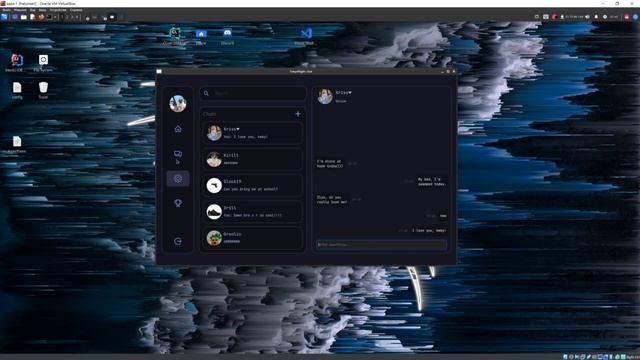Click the search magnifier icon

[x=206, y=93]
